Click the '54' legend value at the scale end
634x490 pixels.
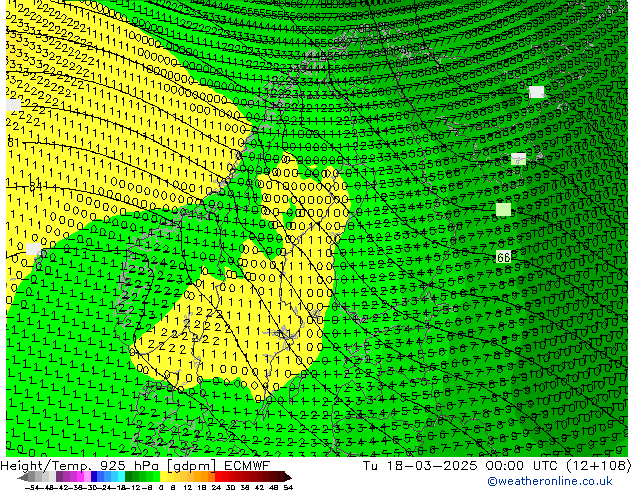(287, 487)
